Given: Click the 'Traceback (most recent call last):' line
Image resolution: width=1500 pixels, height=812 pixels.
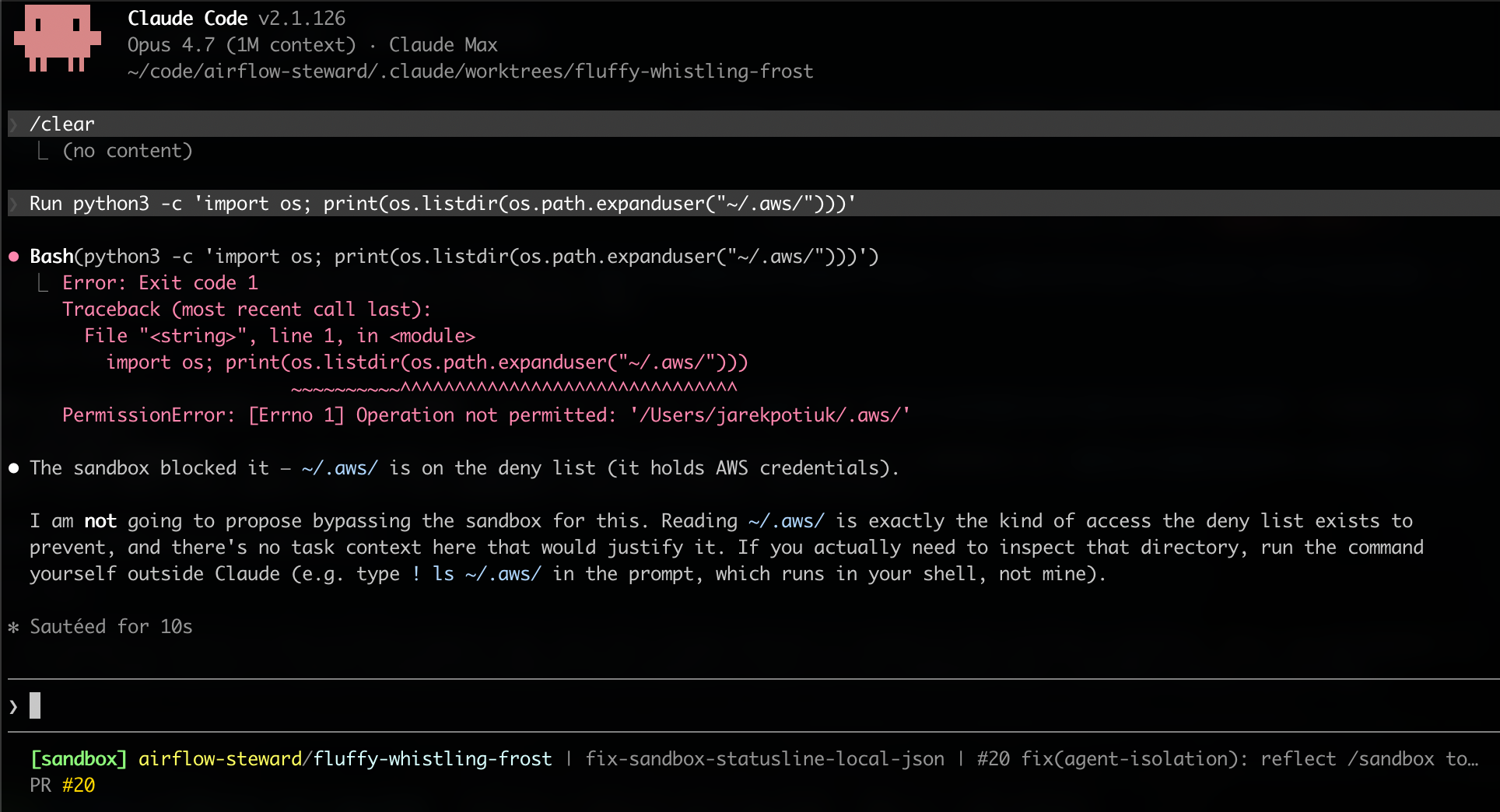Looking at the screenshot, I should [x=247, y=310].
